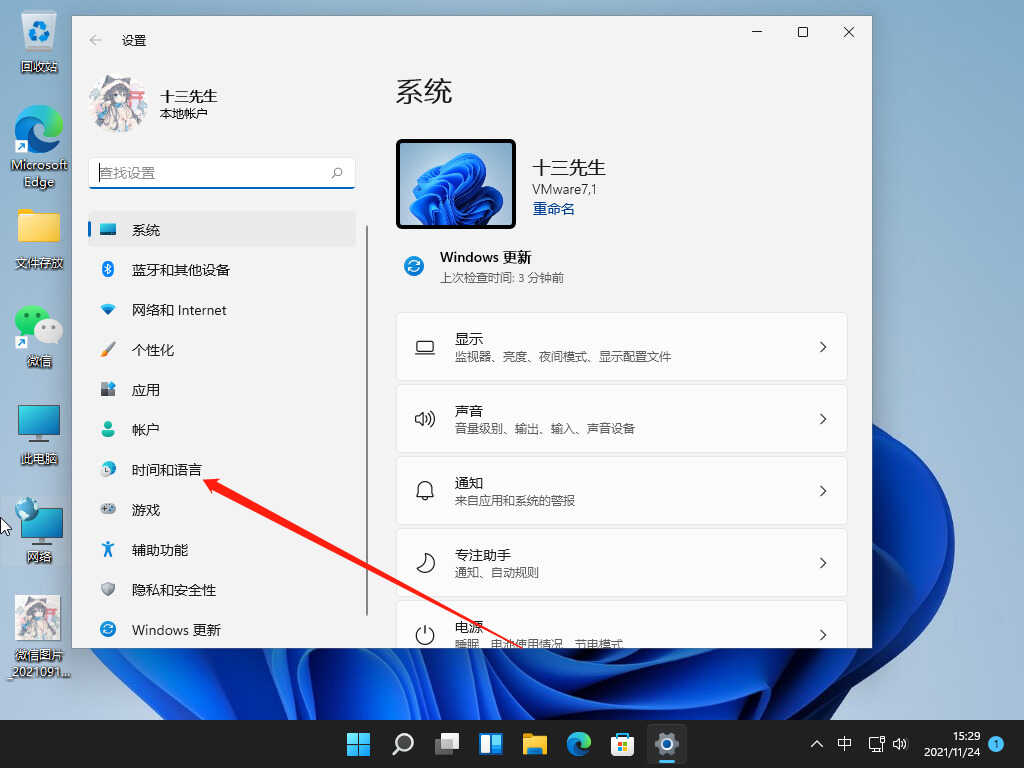Select the 此电脑 This PC desktop icon

[39, 434]
